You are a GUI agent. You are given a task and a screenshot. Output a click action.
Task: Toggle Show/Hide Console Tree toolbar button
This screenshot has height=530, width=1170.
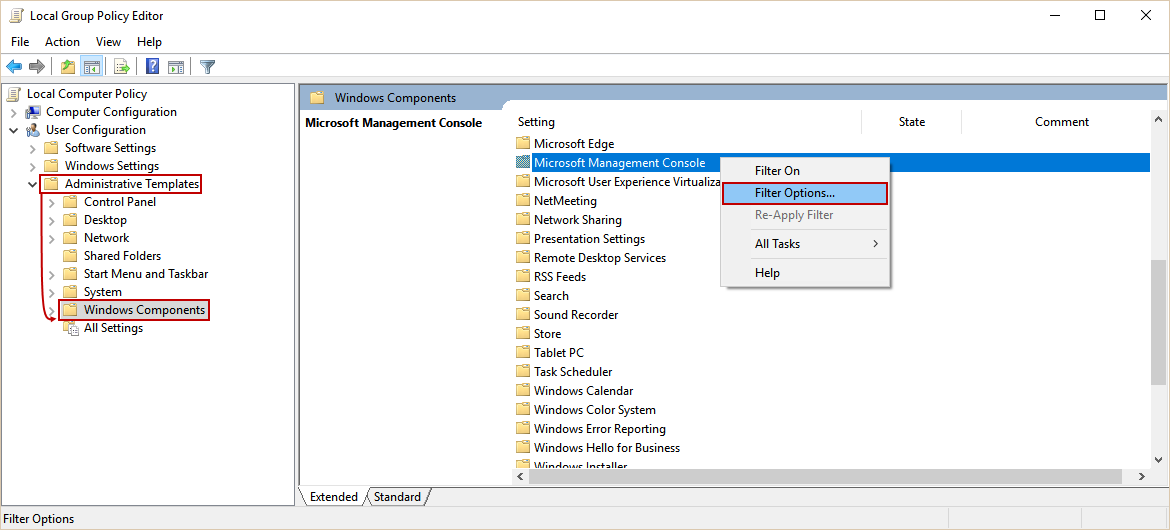(x=92, y=67)
